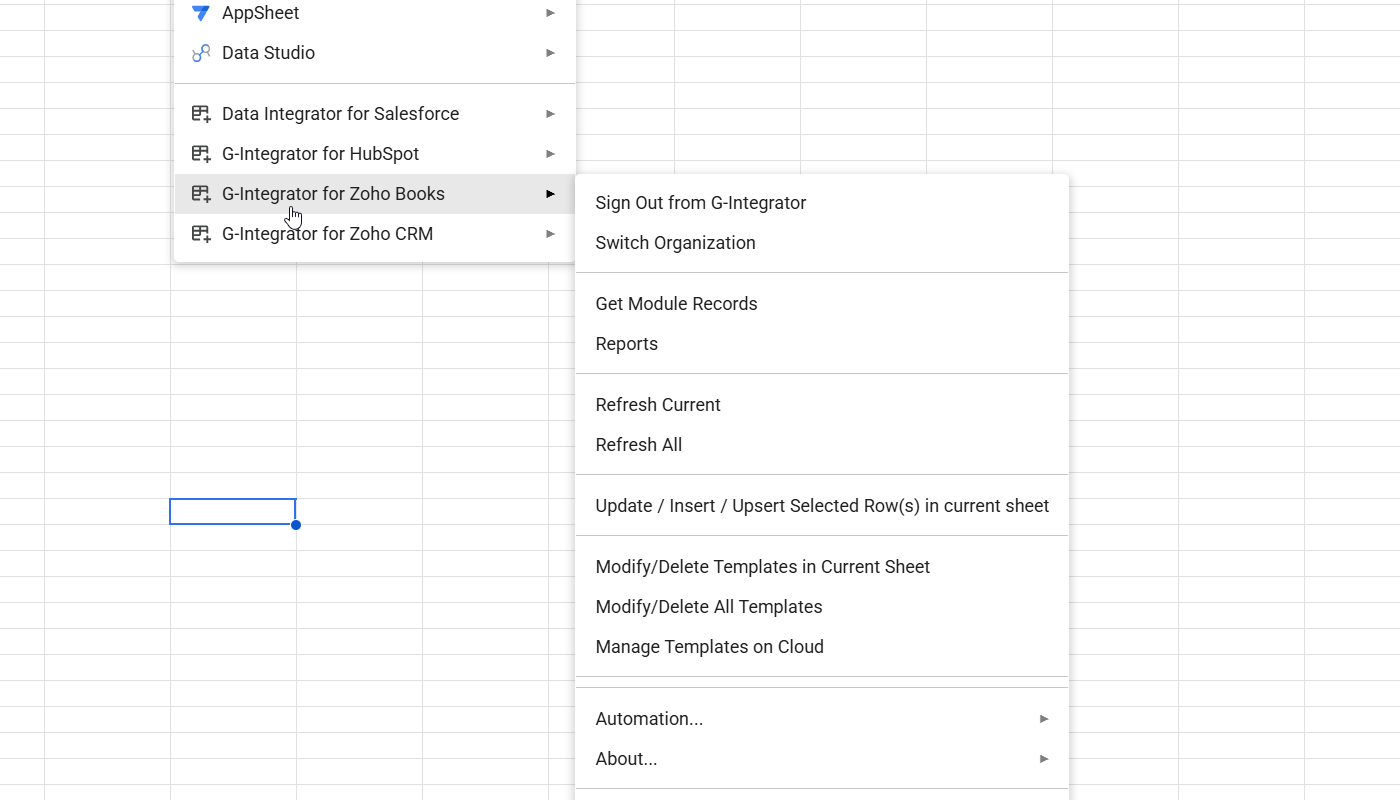The height and width of the screenshot is (800, 1400).
Task: Expand the G-Integrator for Zoho CRM submenu arrow
Action: [550, 234]
